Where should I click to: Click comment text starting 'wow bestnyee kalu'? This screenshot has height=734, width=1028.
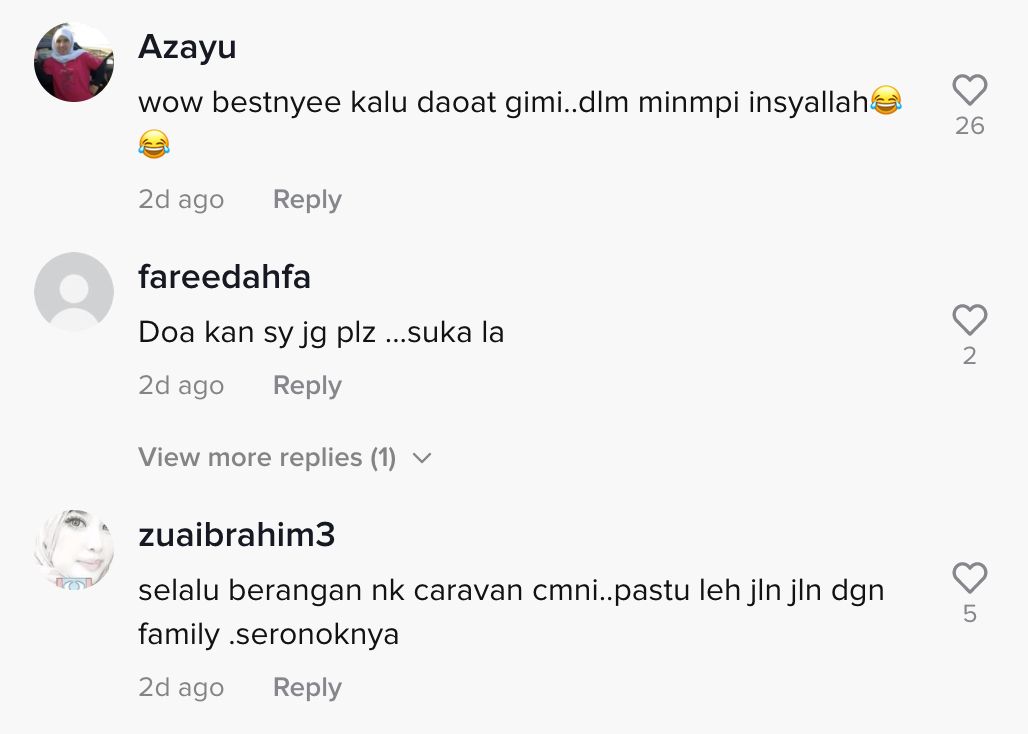(x=521, y=123)
